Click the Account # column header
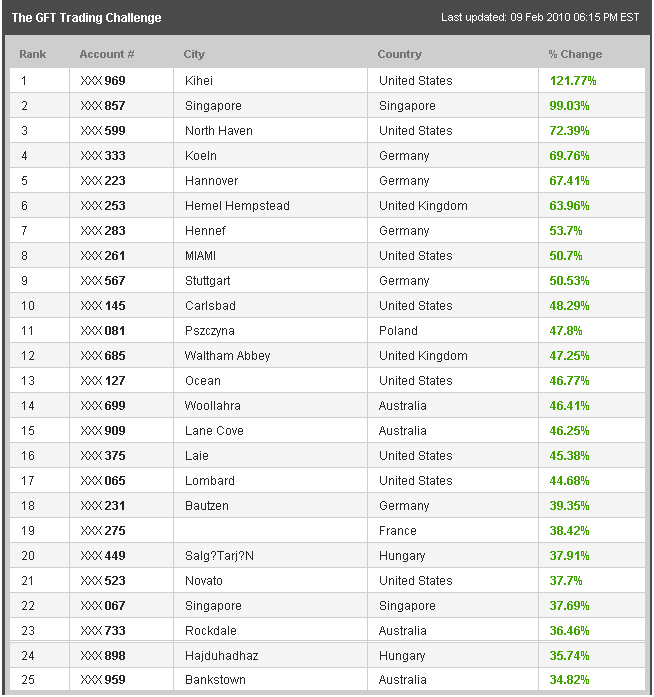This screenshot has width=654, height=697. (x=107, y=54)
